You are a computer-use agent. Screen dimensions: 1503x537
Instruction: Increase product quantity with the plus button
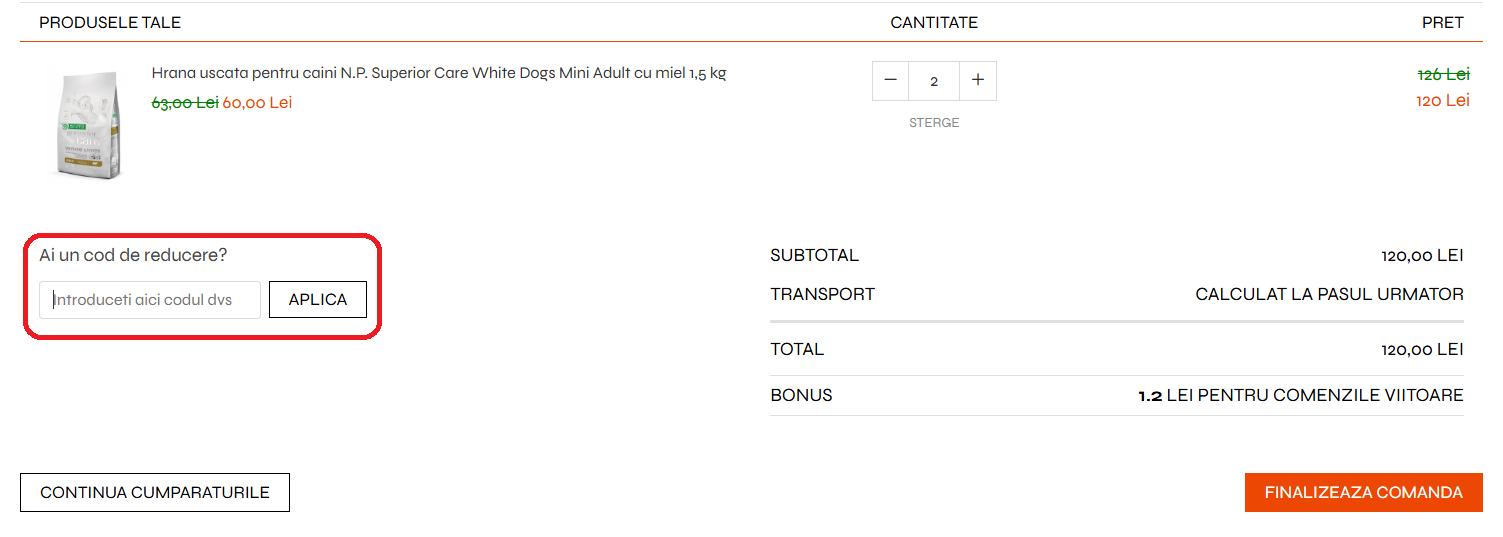pyautogui.click(x=978, y=81)
